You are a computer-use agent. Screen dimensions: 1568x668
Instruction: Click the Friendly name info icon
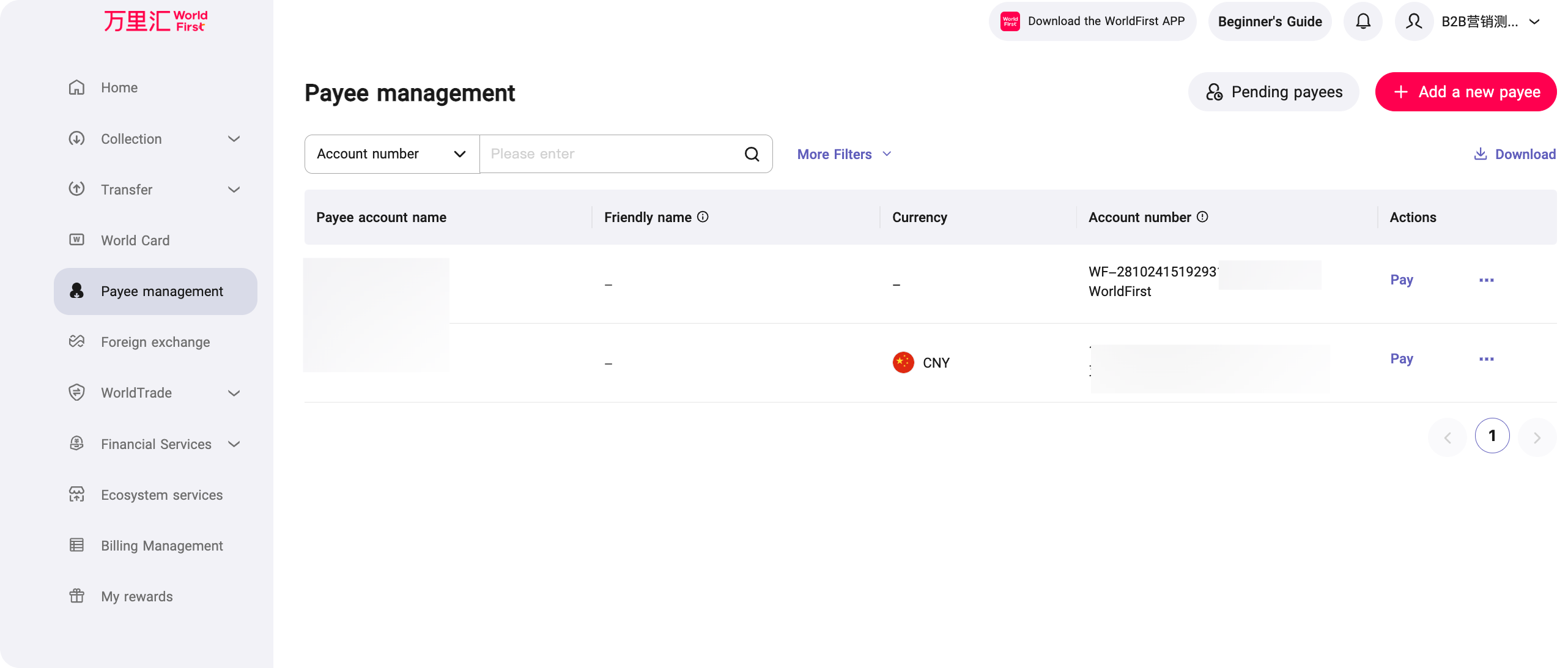click(x=703, y=217)
